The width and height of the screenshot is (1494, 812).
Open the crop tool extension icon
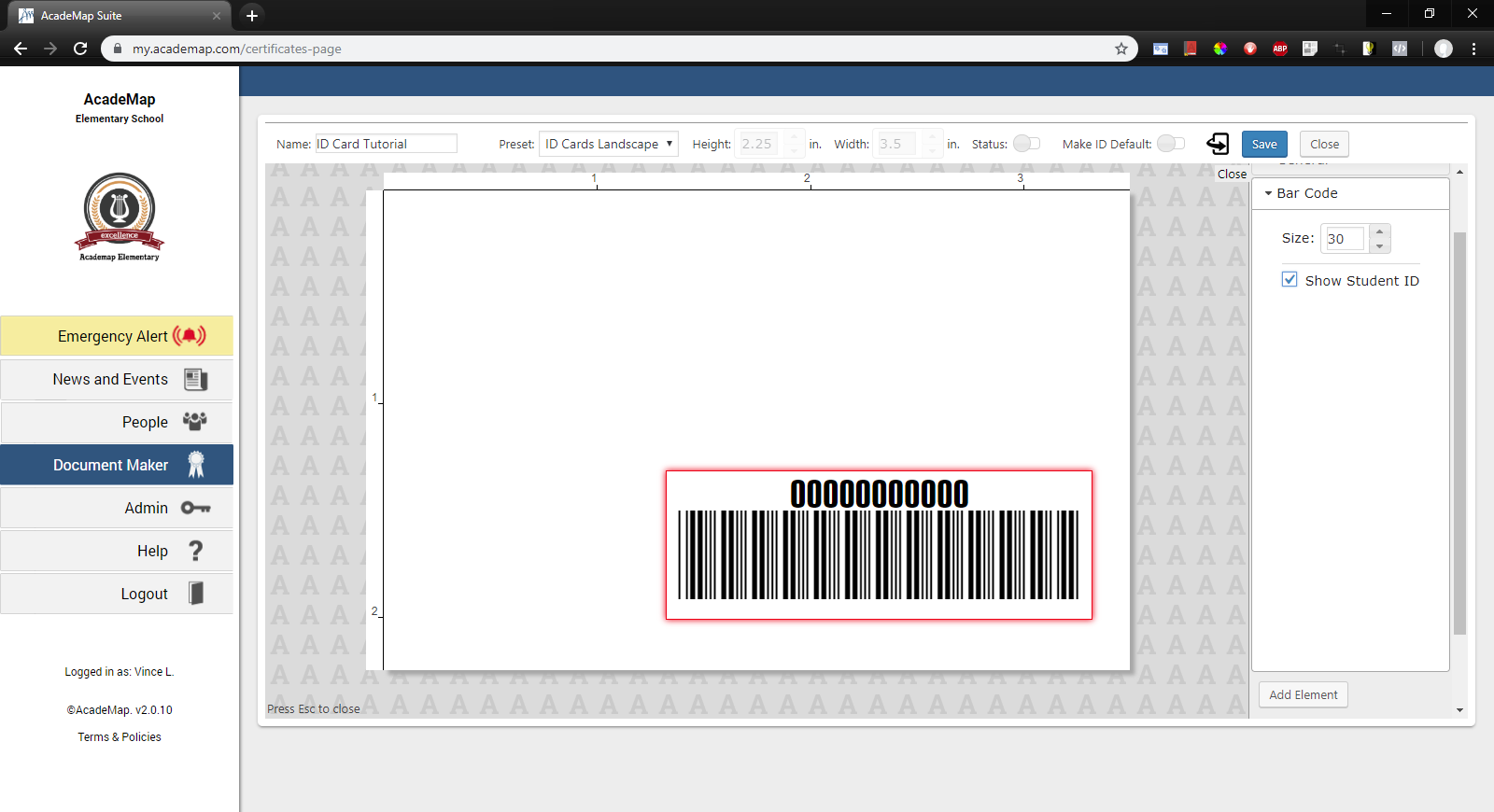point(1340,49)
